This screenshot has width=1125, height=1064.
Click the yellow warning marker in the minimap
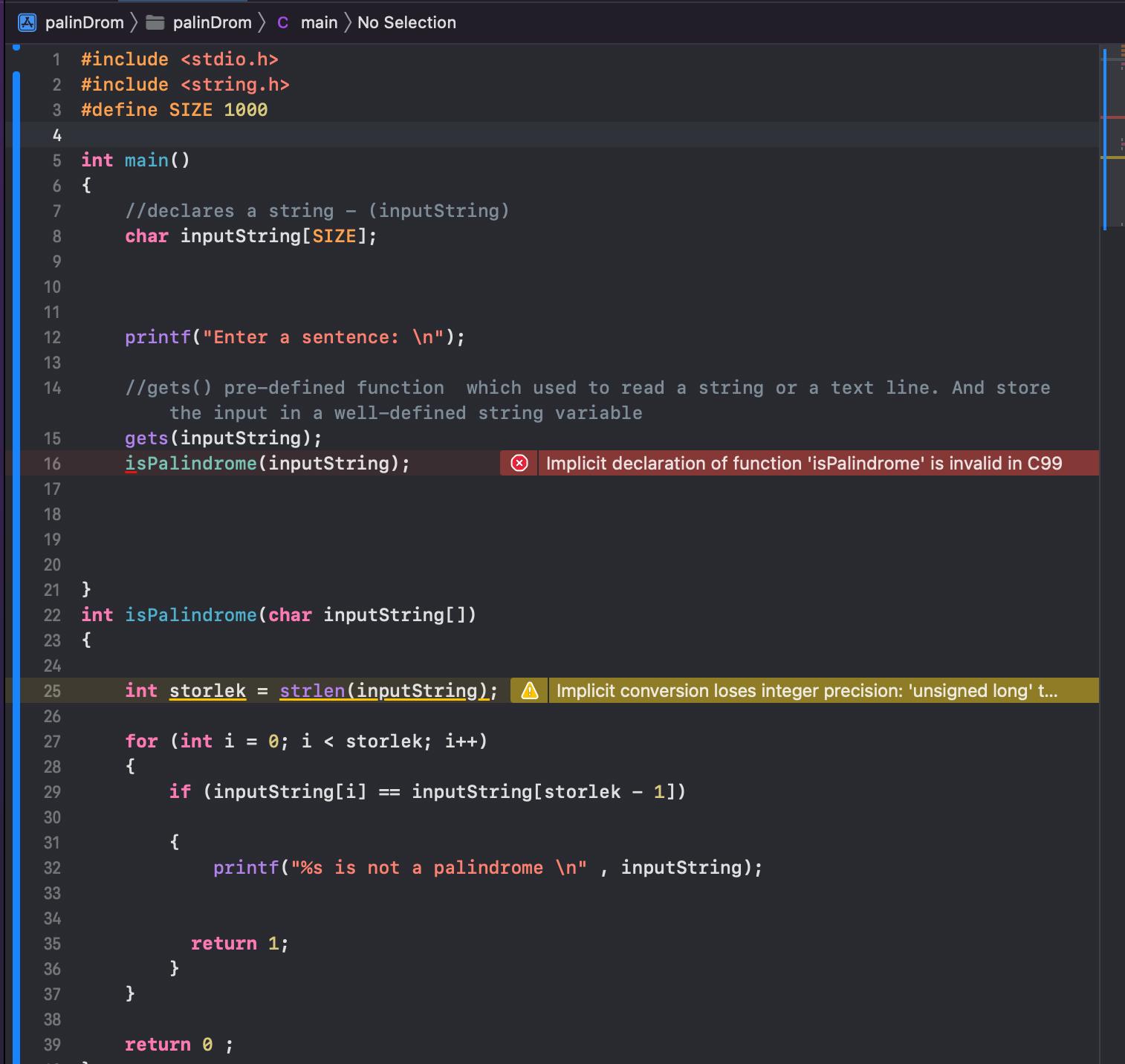[x=1112, y=158]
